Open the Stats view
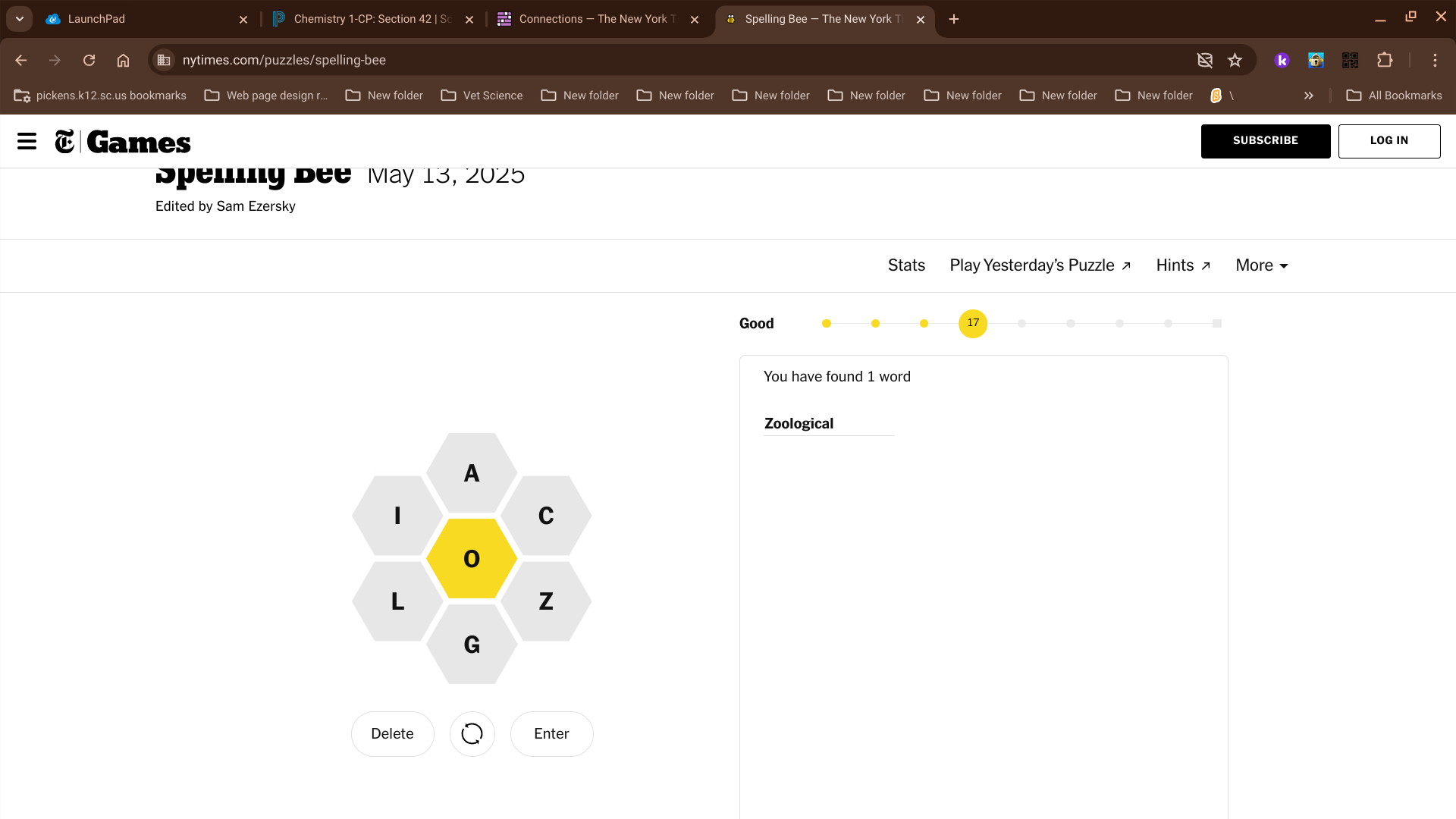Image resolution: width=1456 pixels, height=819 pixels. (x=906, y=265)
